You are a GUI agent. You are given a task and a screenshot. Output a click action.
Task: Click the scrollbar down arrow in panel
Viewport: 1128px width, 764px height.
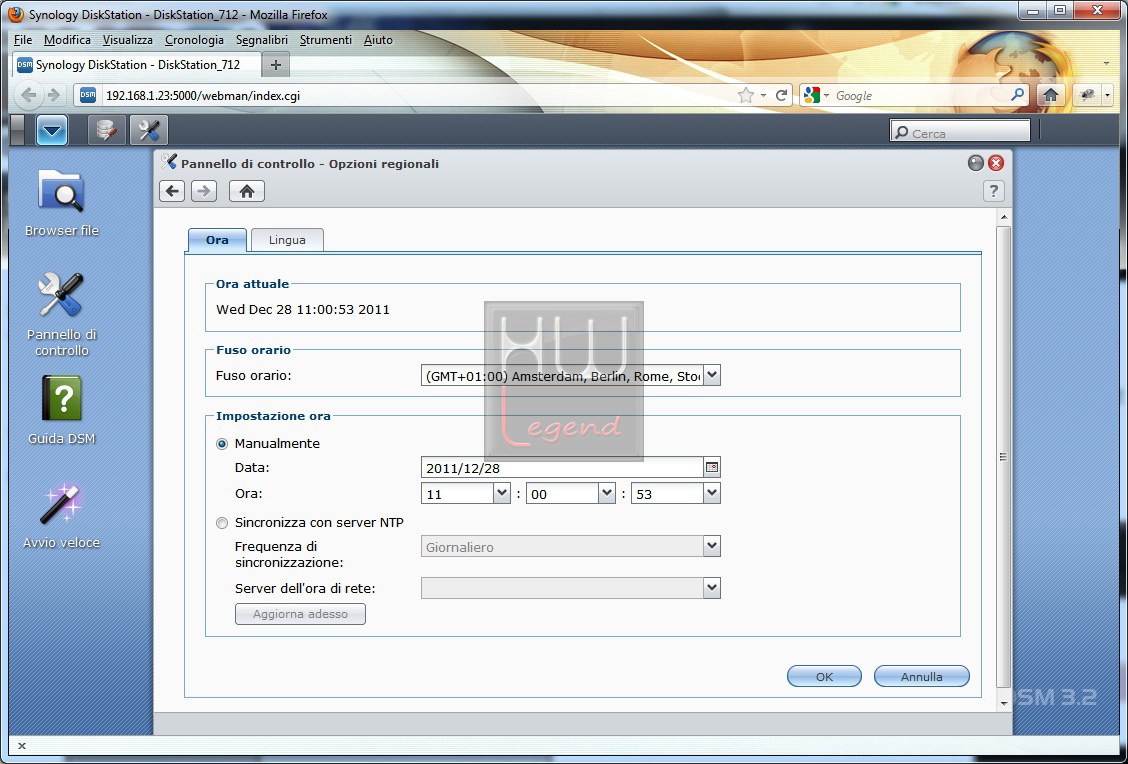1004,704
